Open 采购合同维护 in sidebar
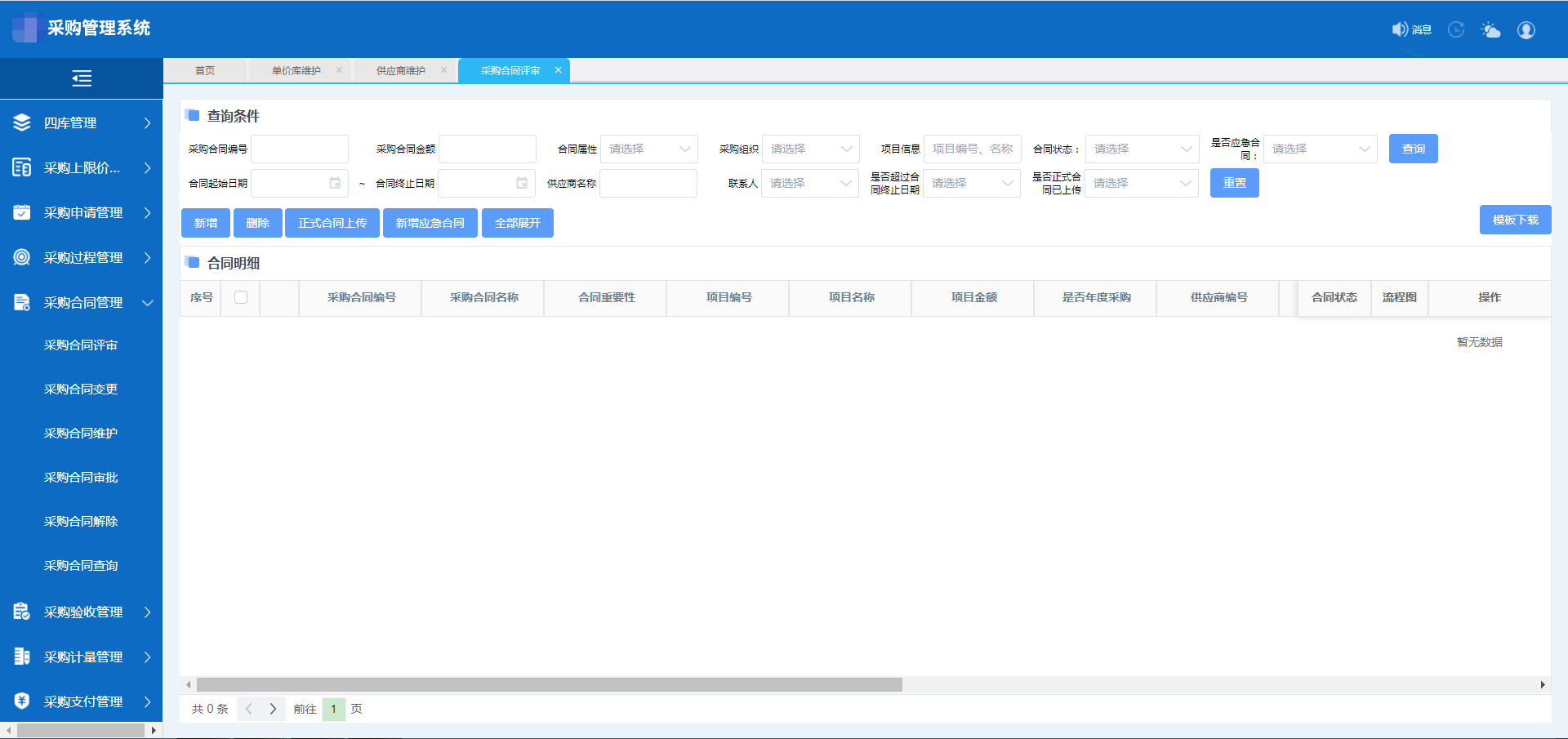The image size is (1568, 739). pos(81,433)
